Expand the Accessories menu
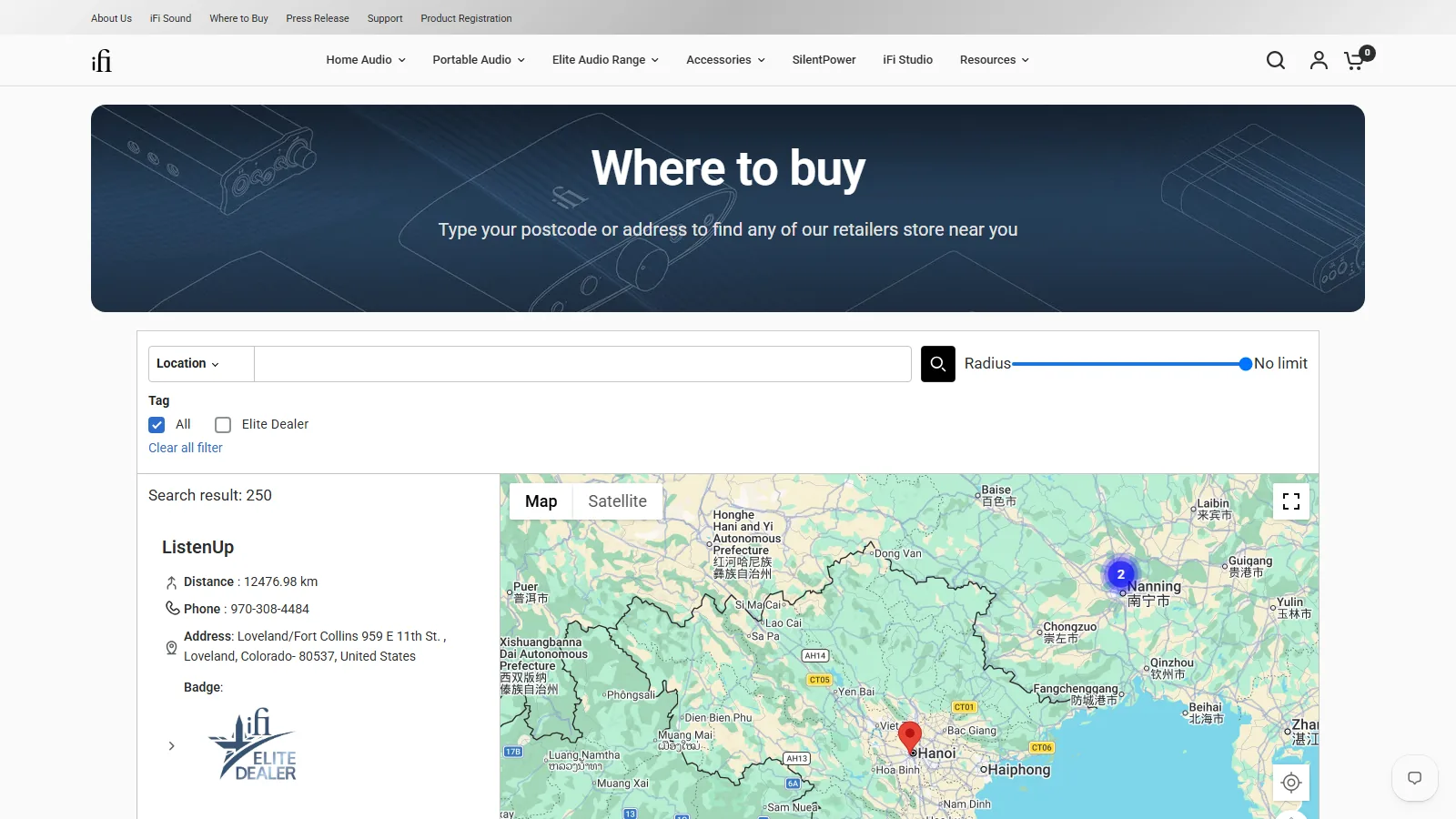Viewport: 1456px width, 819px height. click(x=725, y=60)
